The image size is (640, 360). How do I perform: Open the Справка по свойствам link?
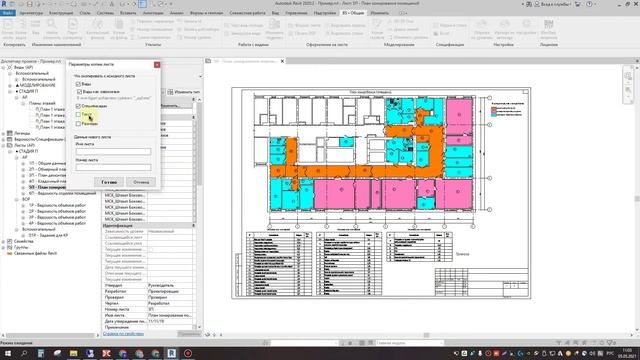pyautogui.click(x=123, y=333)
